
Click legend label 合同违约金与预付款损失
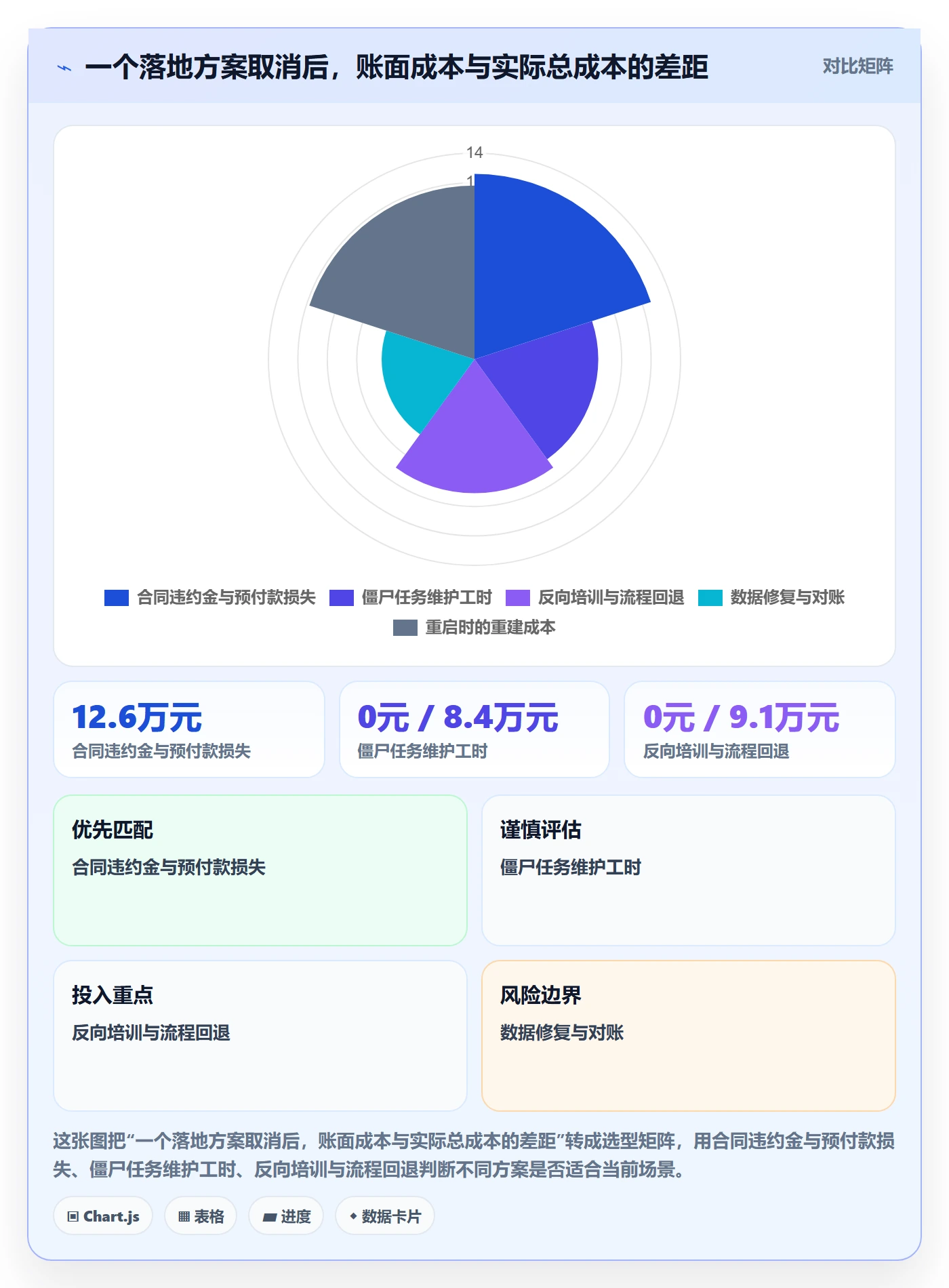(x=226, y=597)
